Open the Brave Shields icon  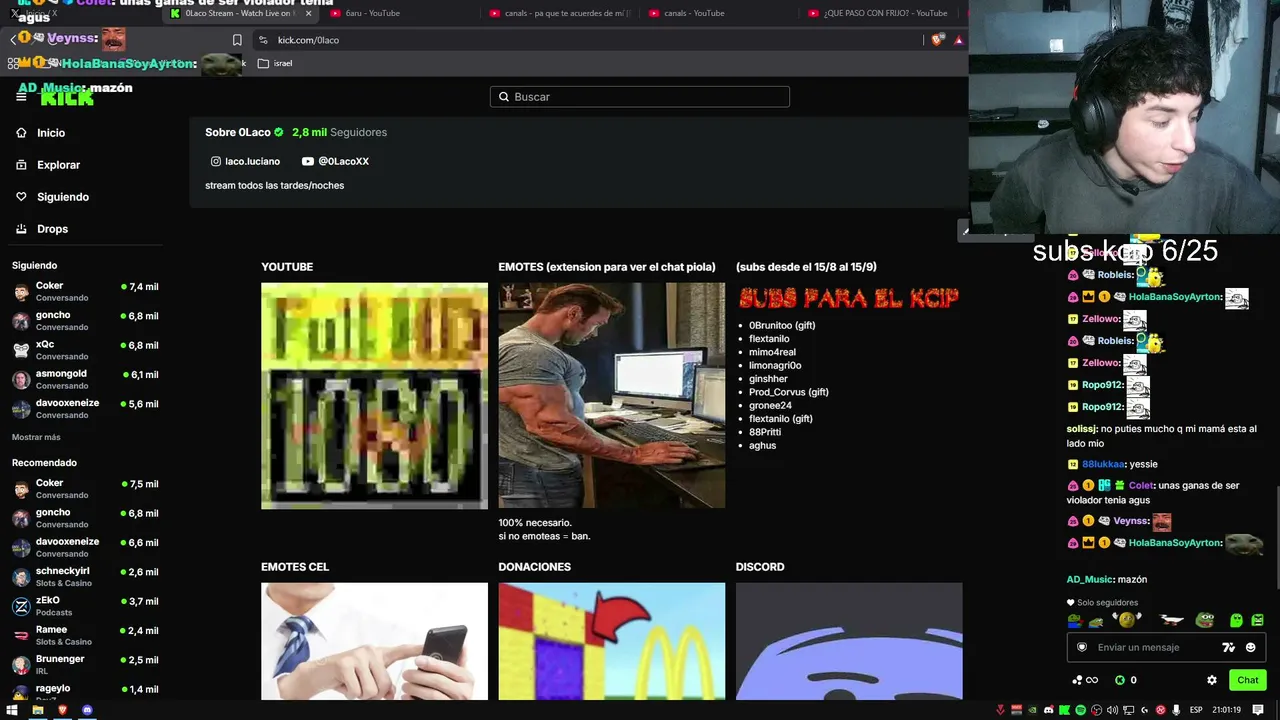tap(937, 40)
